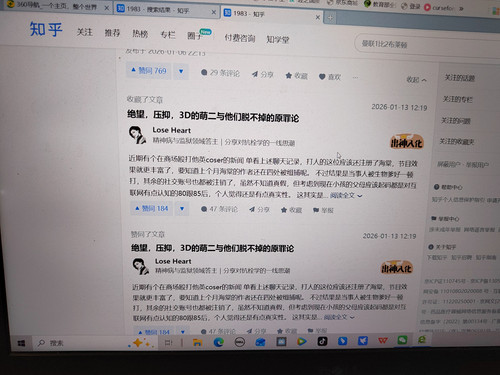This screenshot has height=375, width=500.
Task: Click 出神入化 badge in 收藏了文章 post
Action: 406,142
